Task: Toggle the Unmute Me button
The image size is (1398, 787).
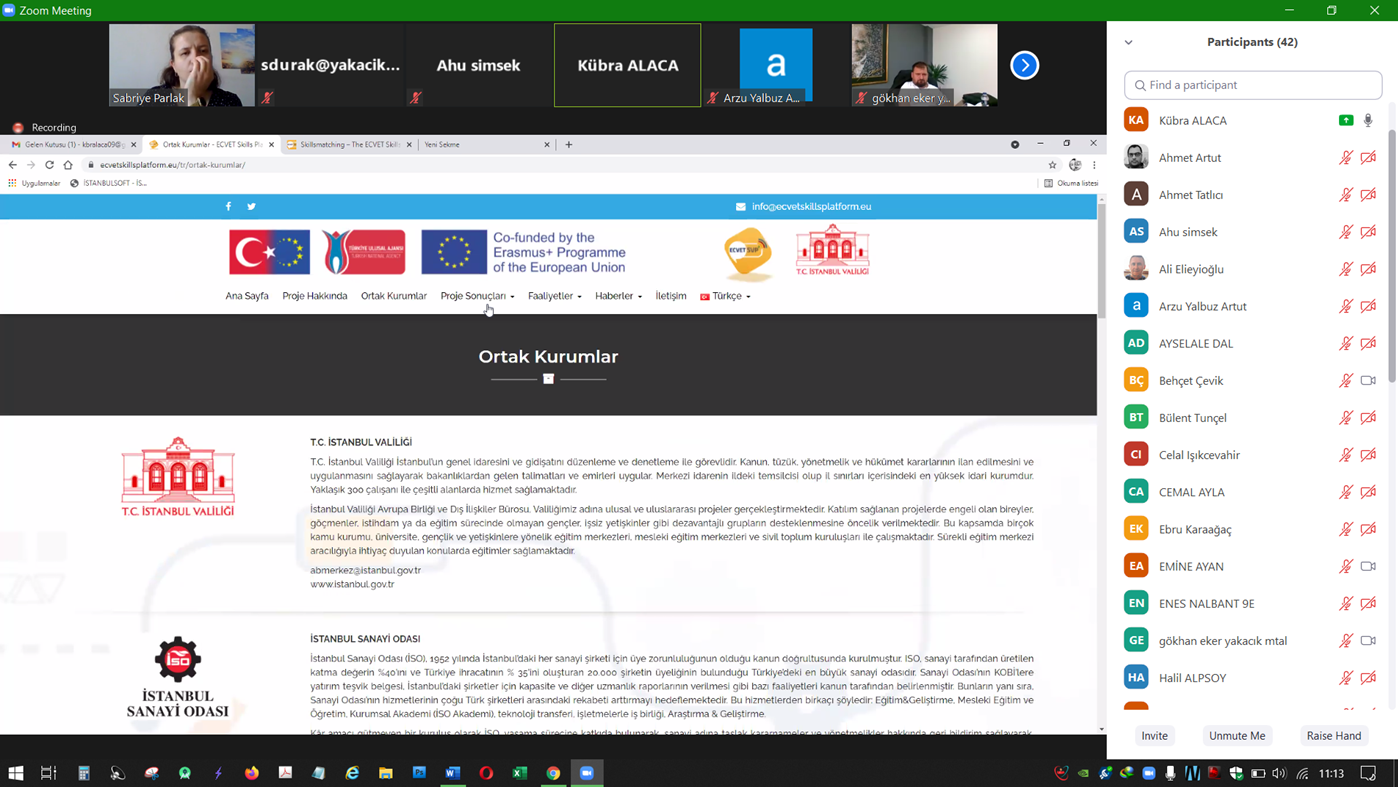Action: point(1237,735)
